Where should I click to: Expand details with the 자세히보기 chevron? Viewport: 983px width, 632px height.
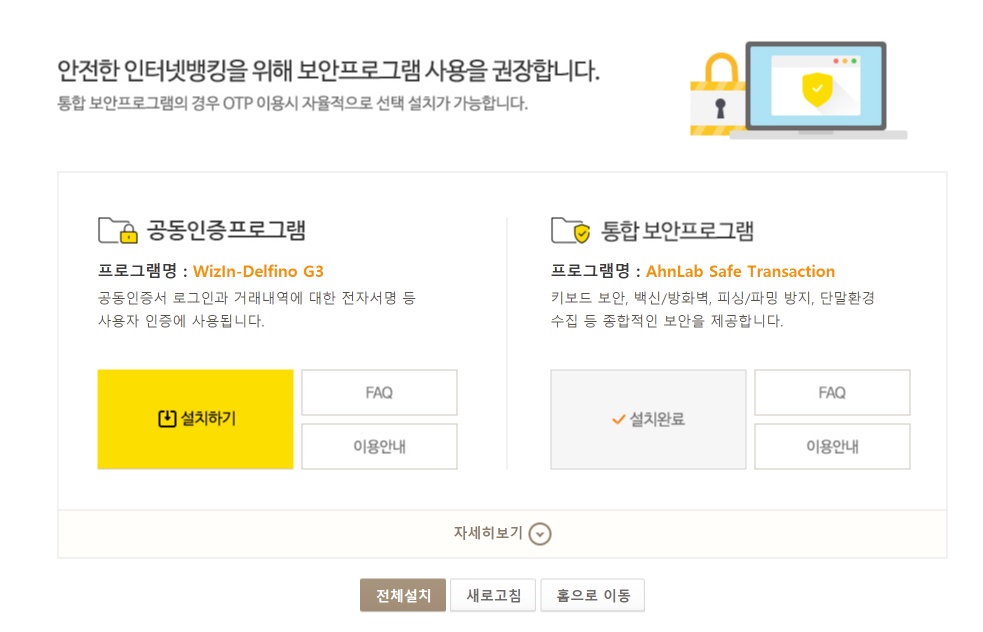(x=540, y=534)
